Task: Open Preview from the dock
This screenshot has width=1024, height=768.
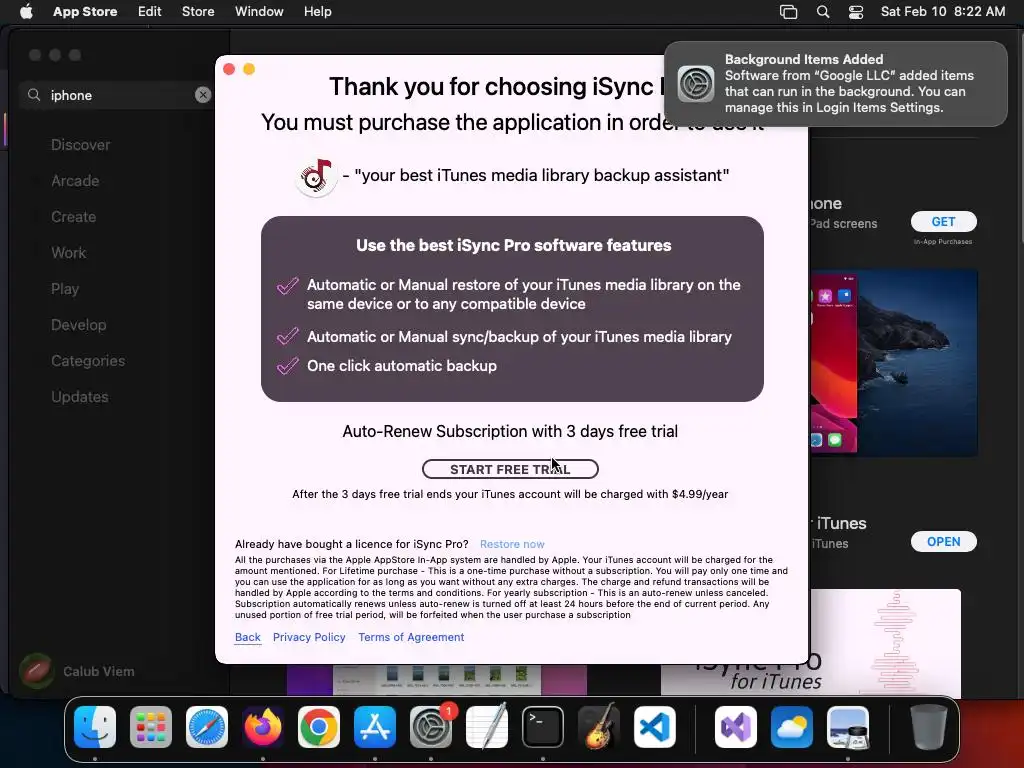Action: 848,727
